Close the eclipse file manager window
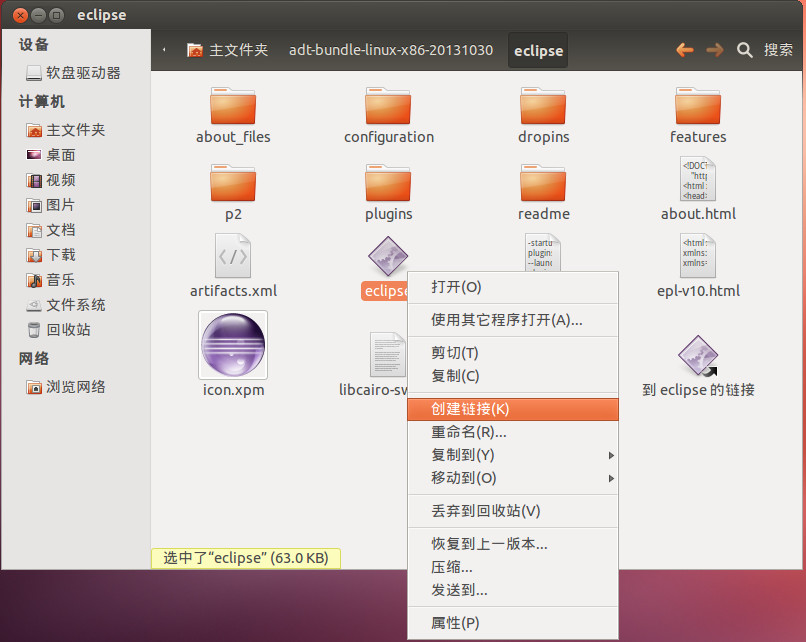The image size is (806, 642). tap(20, 15)
